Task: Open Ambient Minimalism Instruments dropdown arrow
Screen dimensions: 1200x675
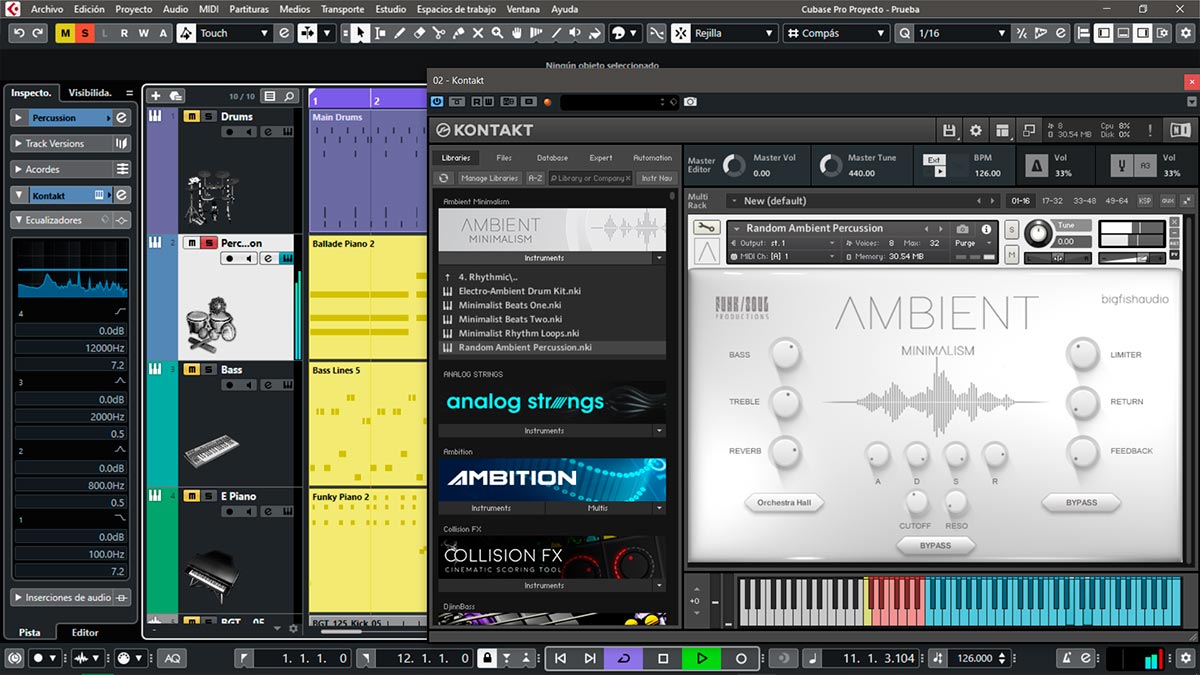Action: [659, 258]
